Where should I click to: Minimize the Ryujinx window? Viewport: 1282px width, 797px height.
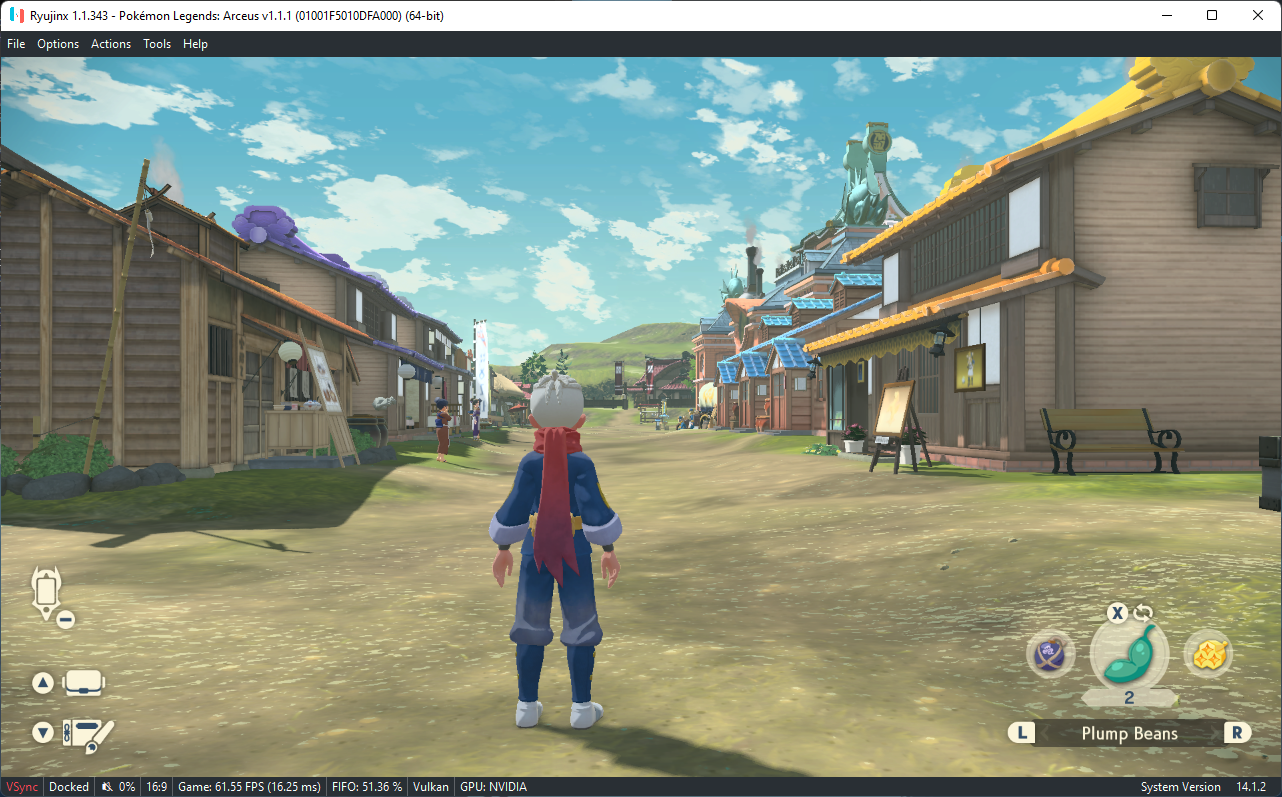(x=1166, y=15)
